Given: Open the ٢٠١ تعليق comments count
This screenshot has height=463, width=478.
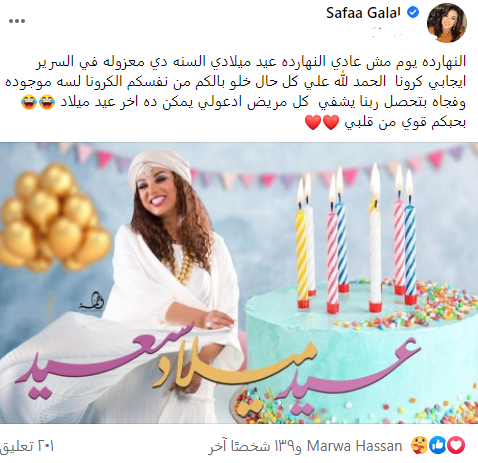Looking at the screenshot, I should (x=27, y=446).
